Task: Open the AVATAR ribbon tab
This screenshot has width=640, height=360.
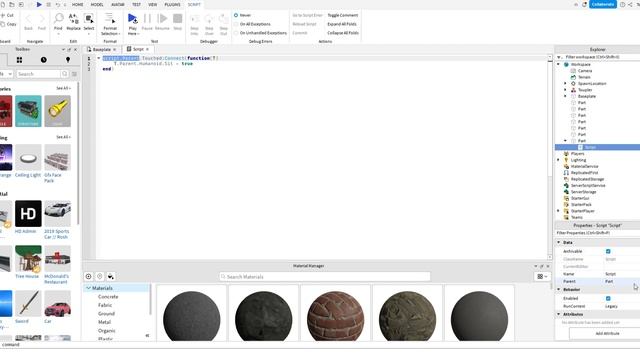Action: coord(118,4)
